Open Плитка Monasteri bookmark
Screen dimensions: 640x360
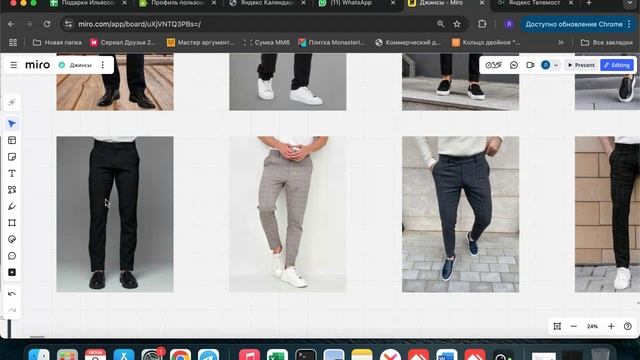point(331,42)
